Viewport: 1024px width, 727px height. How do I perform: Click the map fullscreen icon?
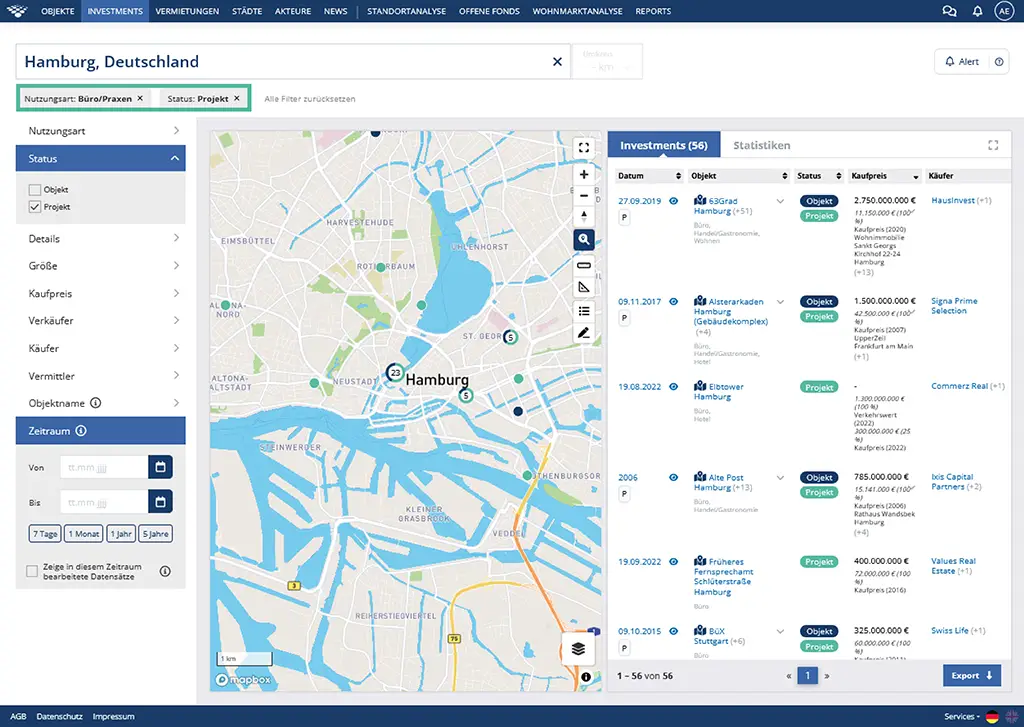584,148
